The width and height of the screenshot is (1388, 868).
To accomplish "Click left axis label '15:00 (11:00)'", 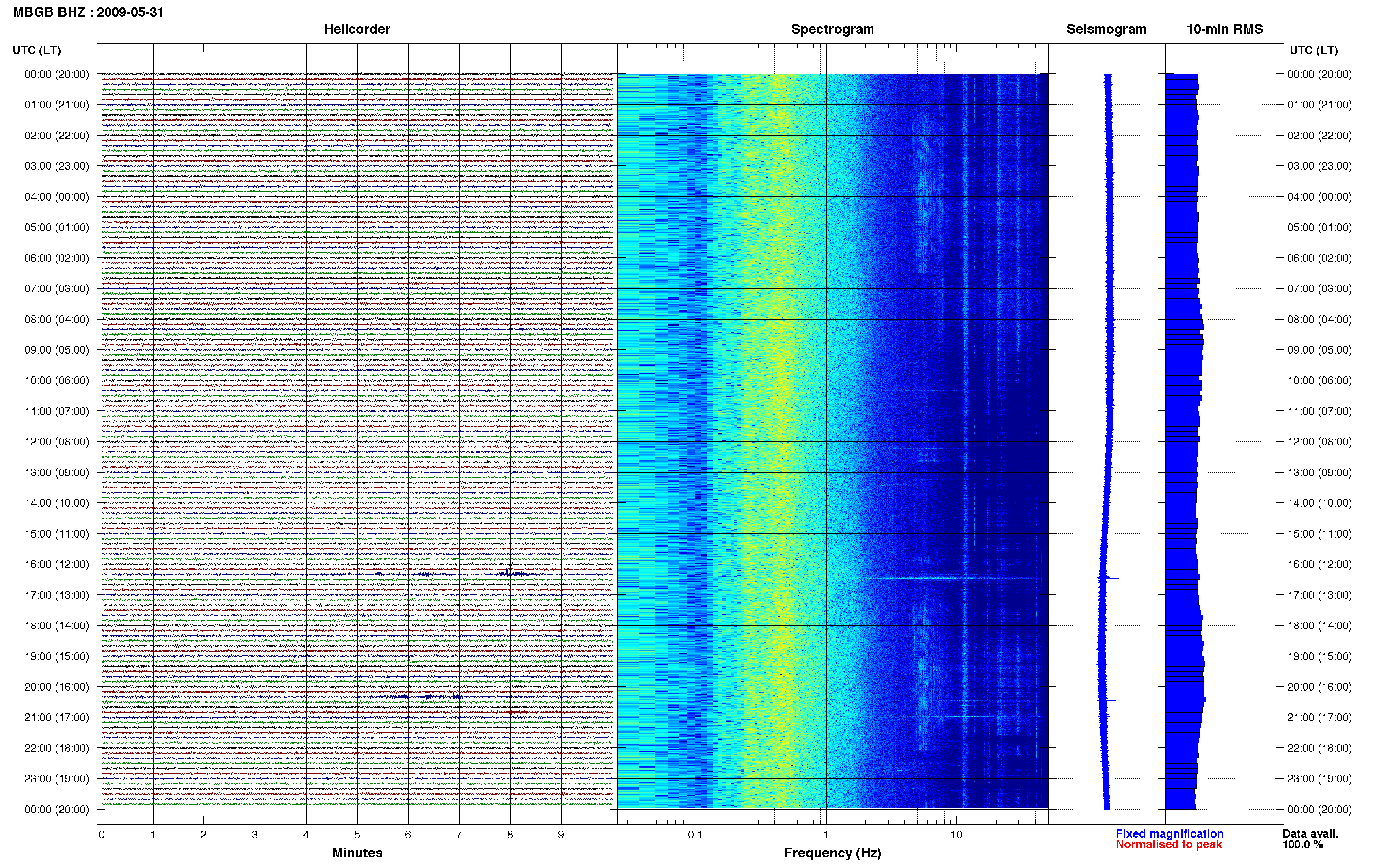I will (56, 533).
